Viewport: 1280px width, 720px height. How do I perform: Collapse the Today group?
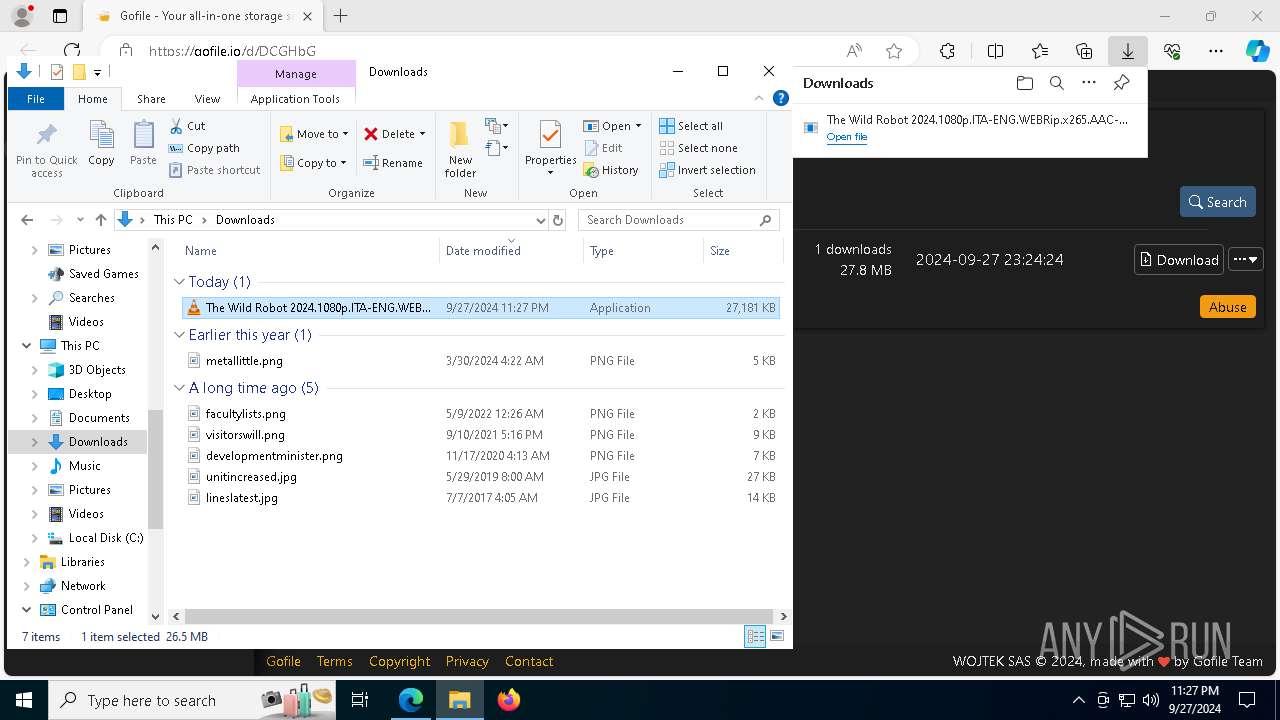[x=180, y=282]
